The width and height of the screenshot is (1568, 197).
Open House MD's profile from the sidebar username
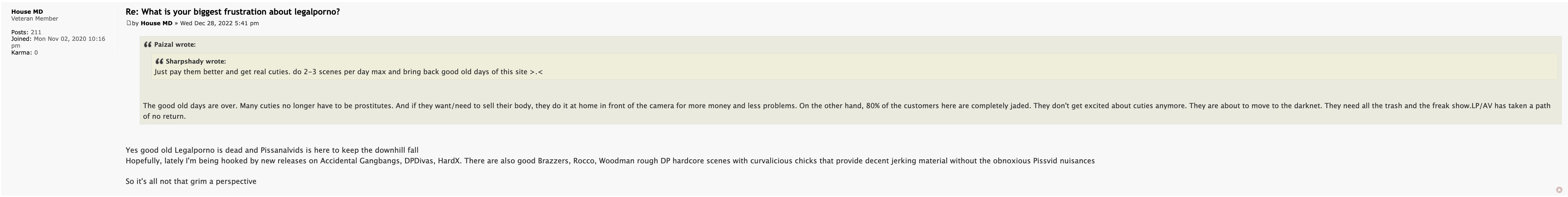click(x=27, y=12)
